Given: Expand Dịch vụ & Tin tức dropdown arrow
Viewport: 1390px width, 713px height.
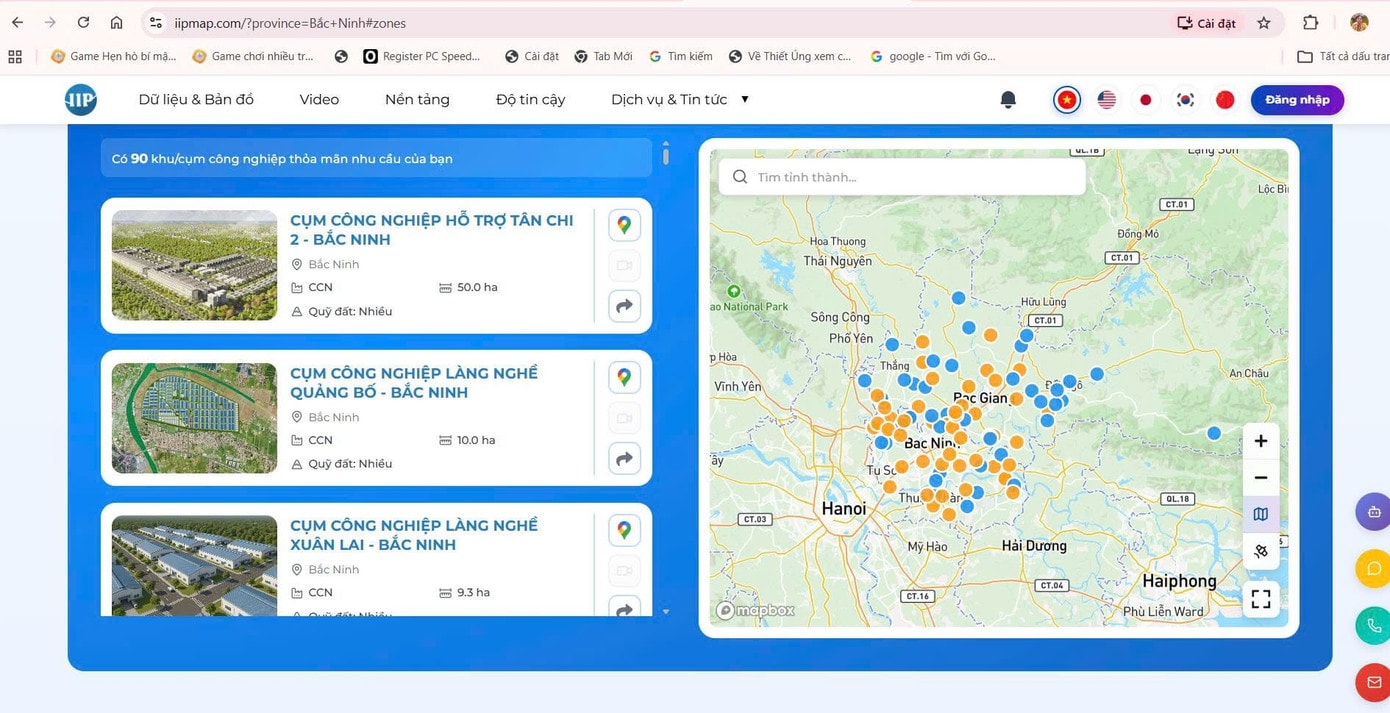Looking at the screenshot, I should coord(745,99).
